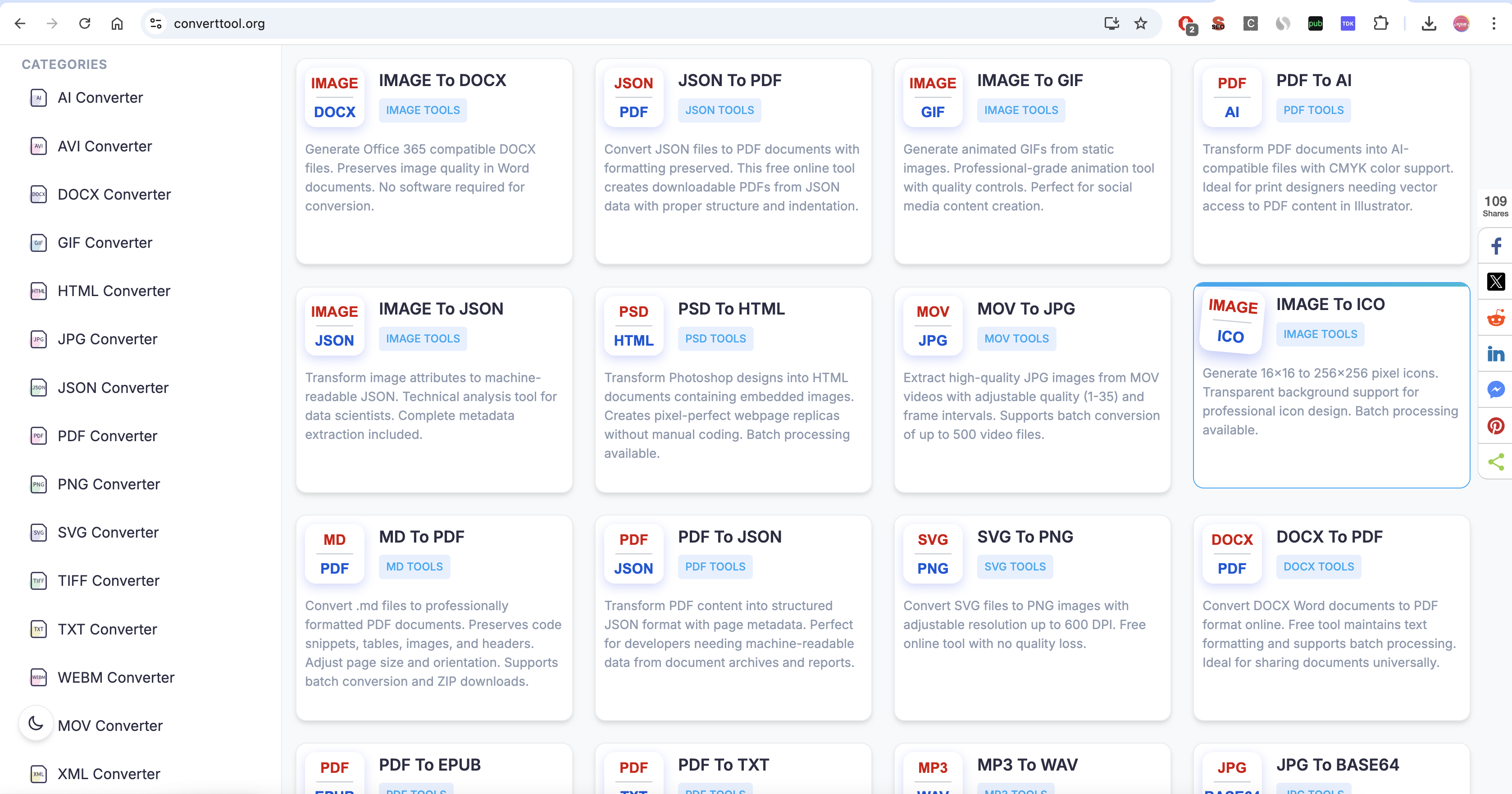The height and width of the screenshot is (794, 1512).
Task: Share on X (Twitter) icon
Action: (1496, 282)
